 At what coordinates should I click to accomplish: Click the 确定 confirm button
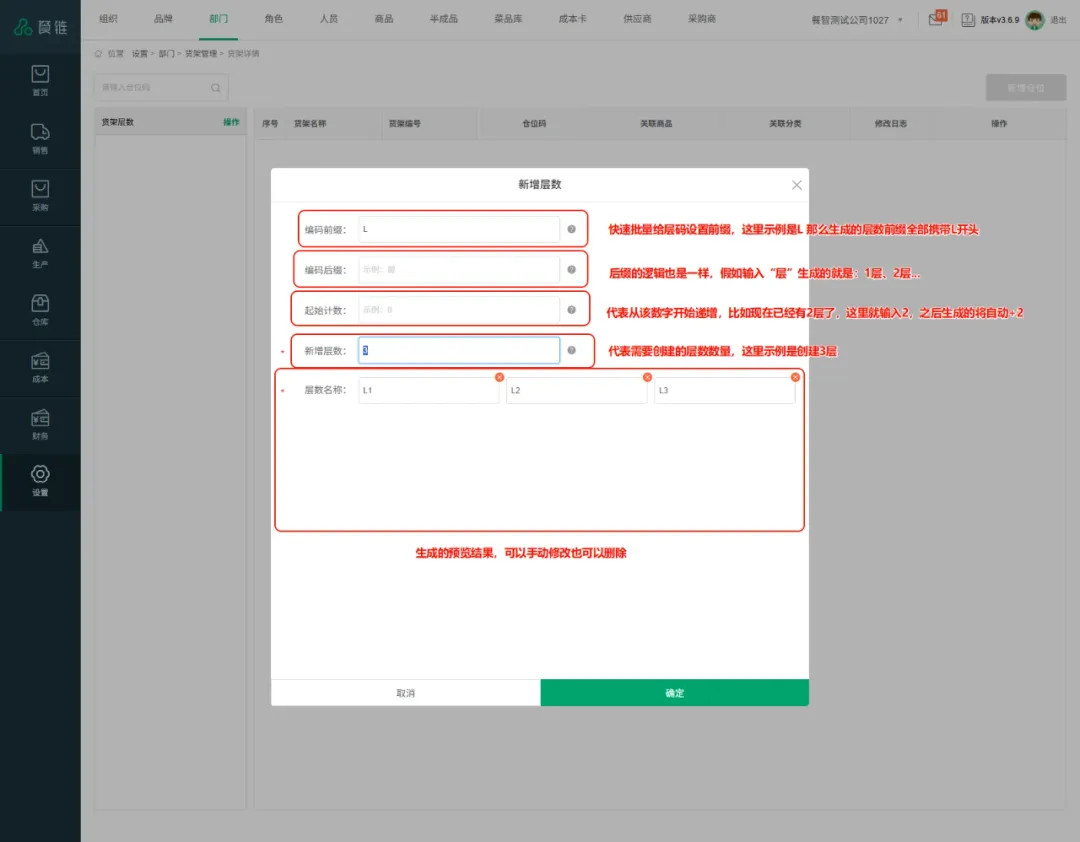(674, 693)
